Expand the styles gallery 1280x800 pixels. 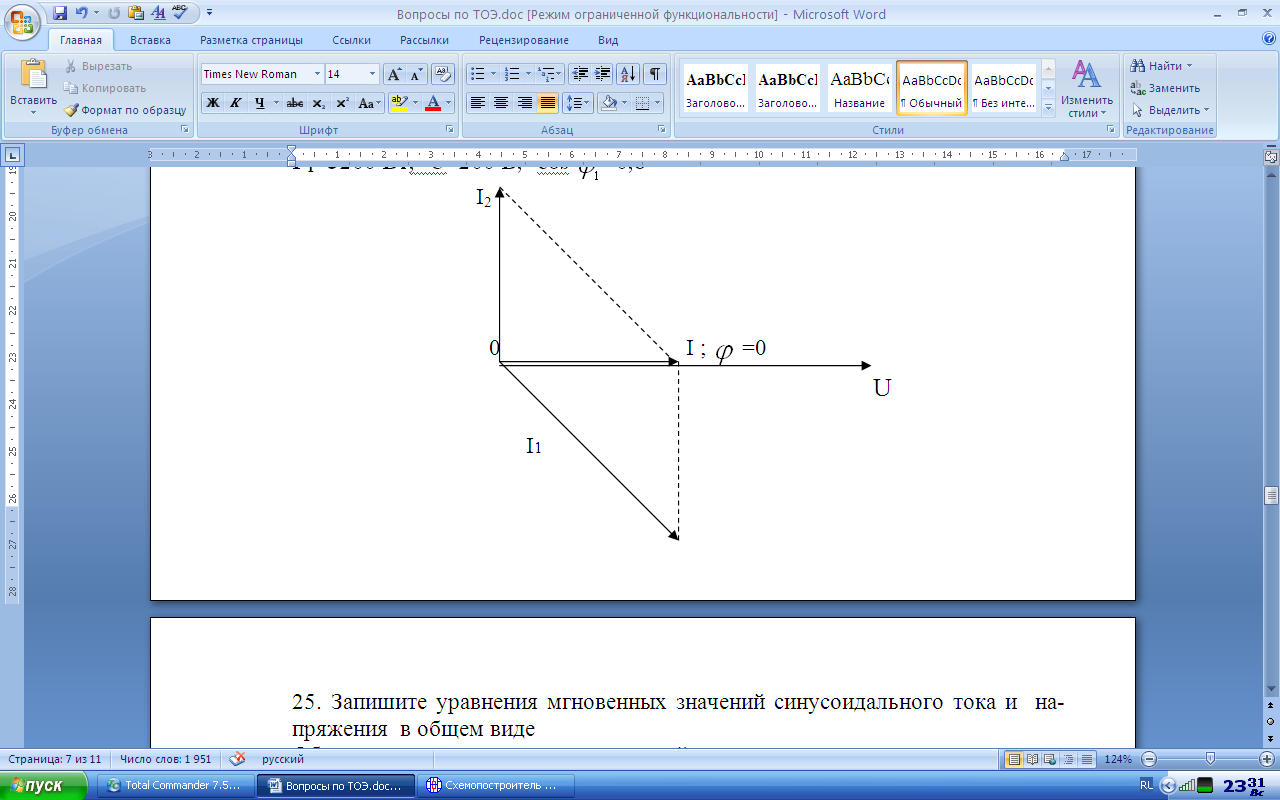1048,107
